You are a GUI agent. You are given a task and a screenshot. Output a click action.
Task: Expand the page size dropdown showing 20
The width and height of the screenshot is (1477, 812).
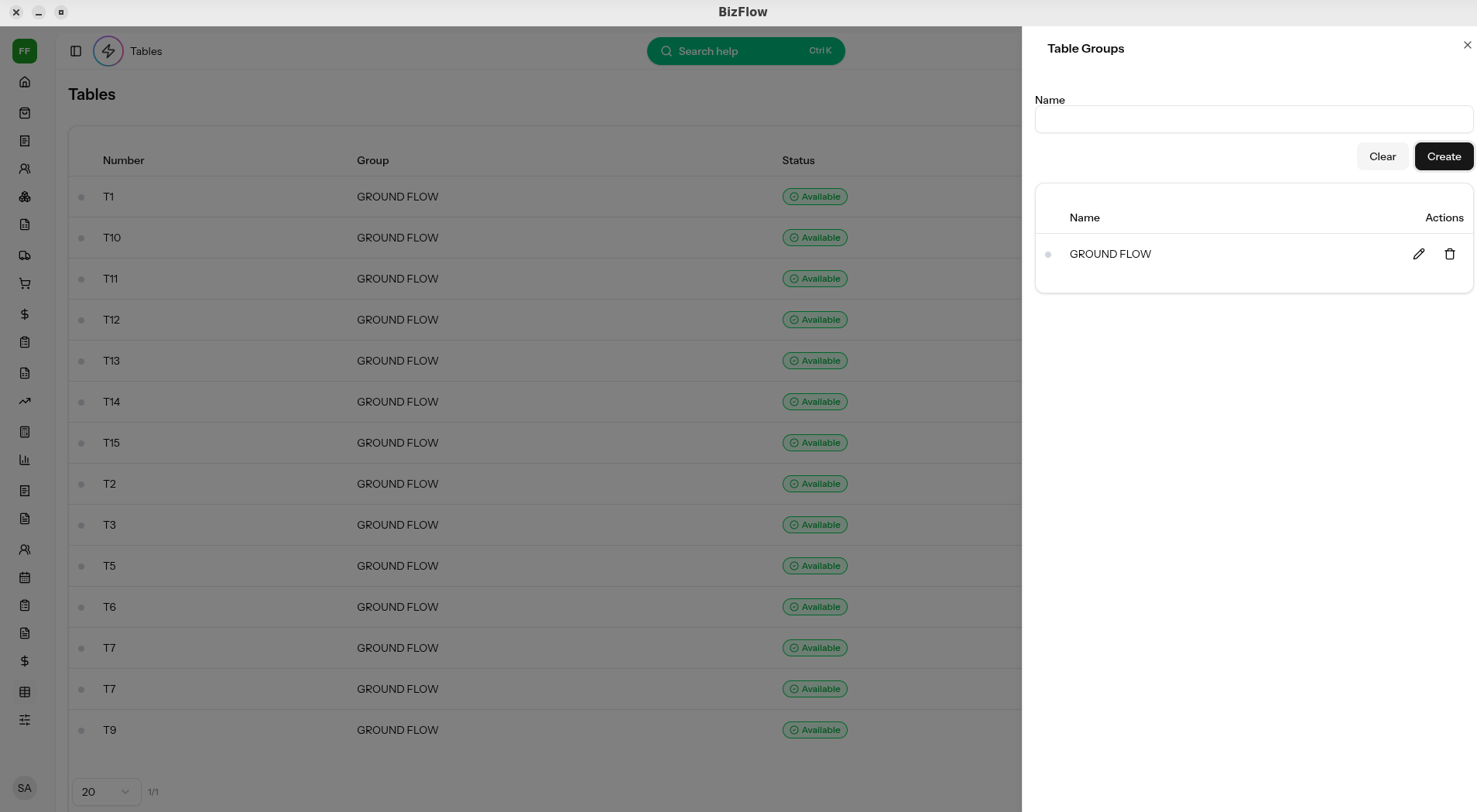106,792
